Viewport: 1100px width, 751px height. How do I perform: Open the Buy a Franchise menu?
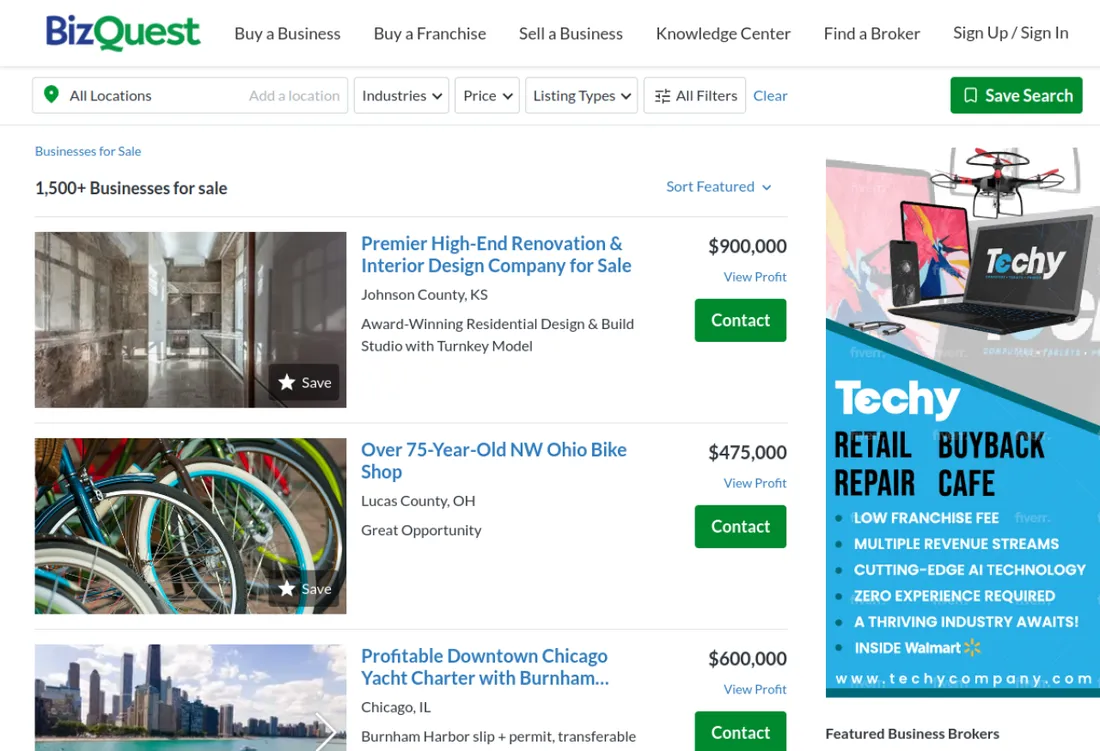pyautogui.click(x=430, y=34)
